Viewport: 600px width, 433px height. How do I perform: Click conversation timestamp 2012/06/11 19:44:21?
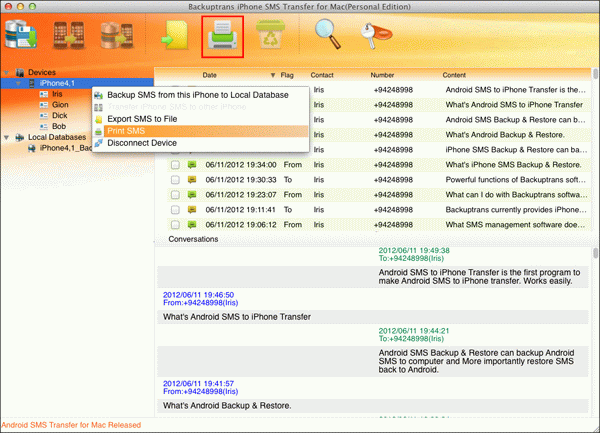(414, 331)
